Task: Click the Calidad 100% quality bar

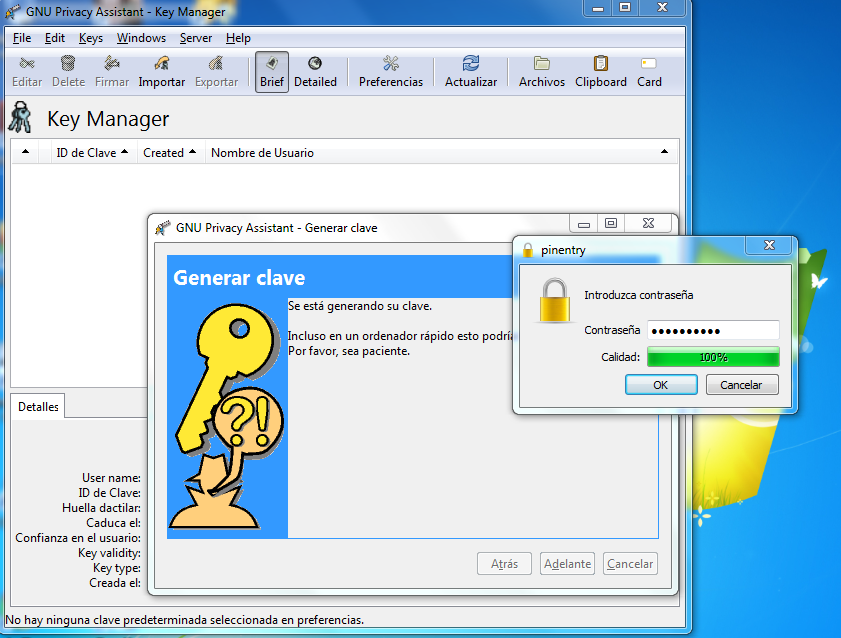Action: tap(713, 357)
